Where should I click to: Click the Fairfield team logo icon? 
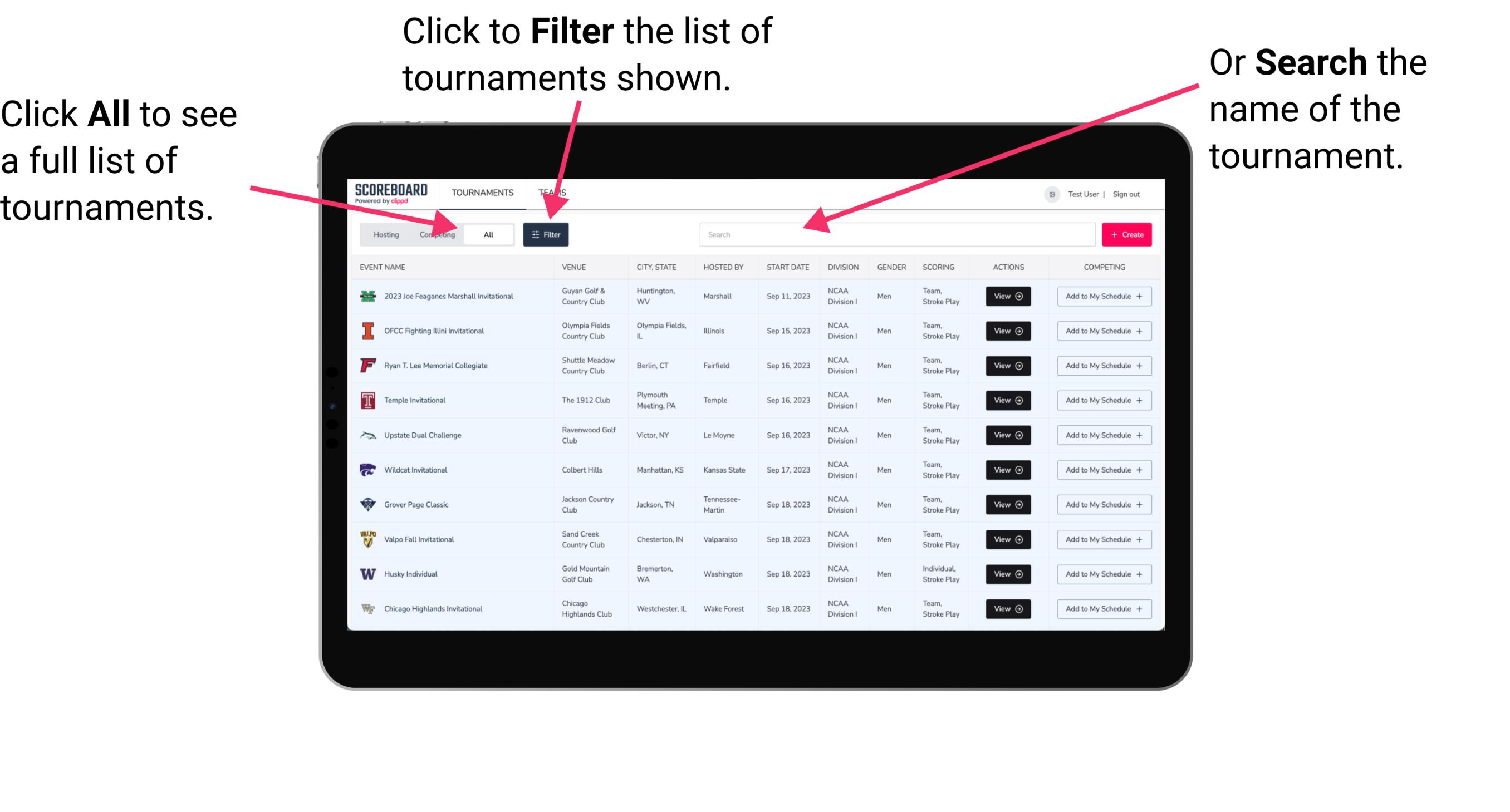point(369,366)
